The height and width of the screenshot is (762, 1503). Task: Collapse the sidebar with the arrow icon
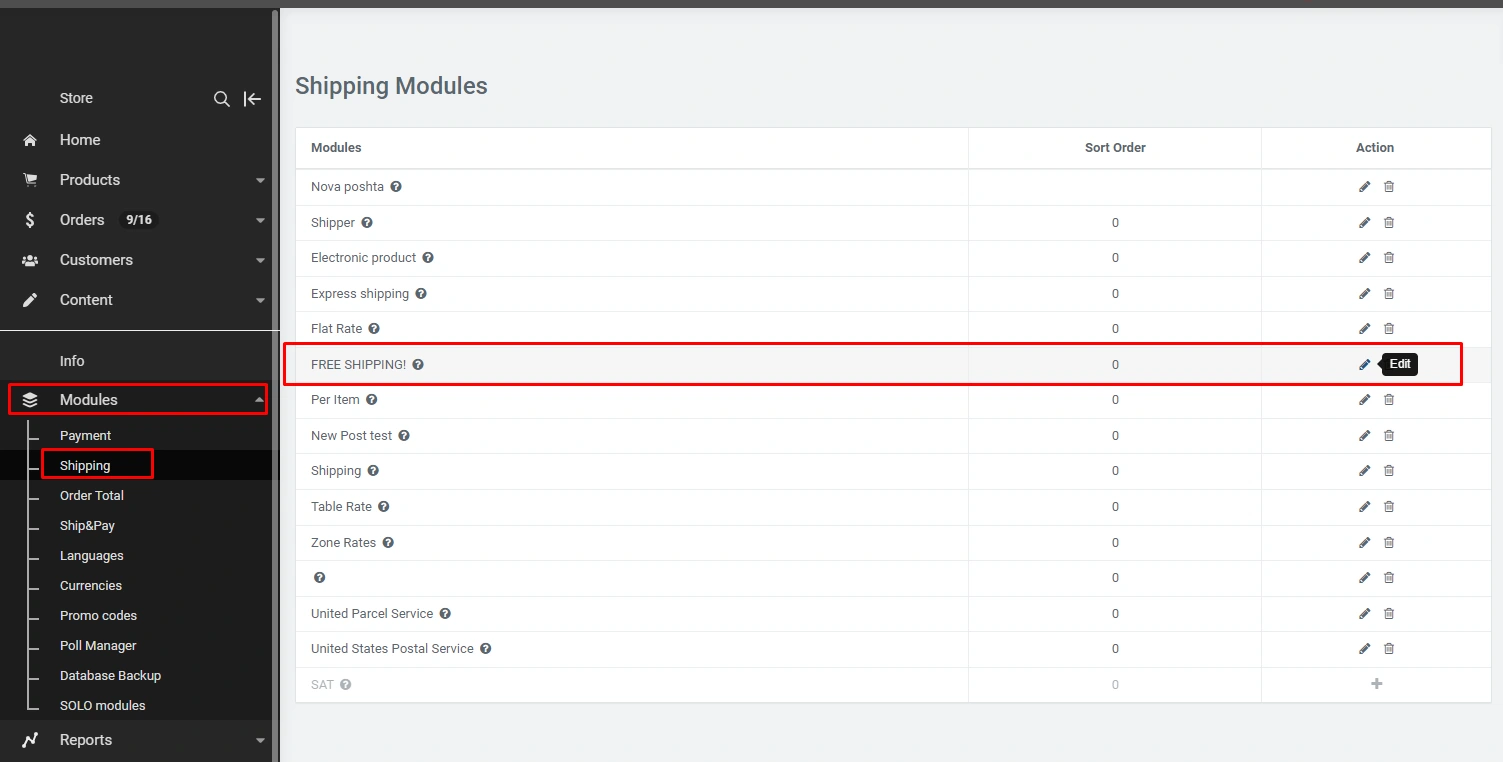point(253,99)
